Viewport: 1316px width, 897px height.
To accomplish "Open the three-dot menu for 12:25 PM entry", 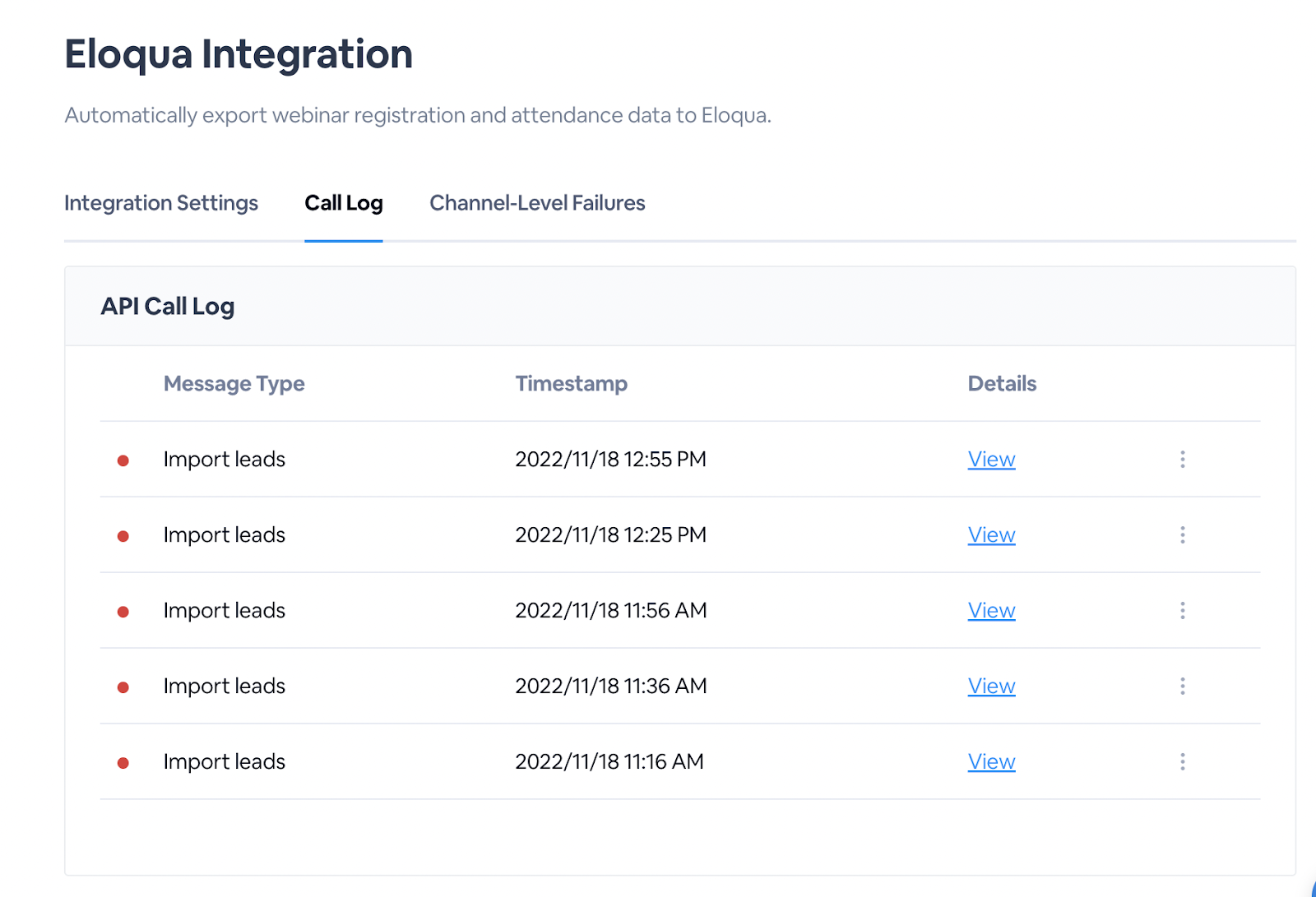I will click(x=1183, y=535).
